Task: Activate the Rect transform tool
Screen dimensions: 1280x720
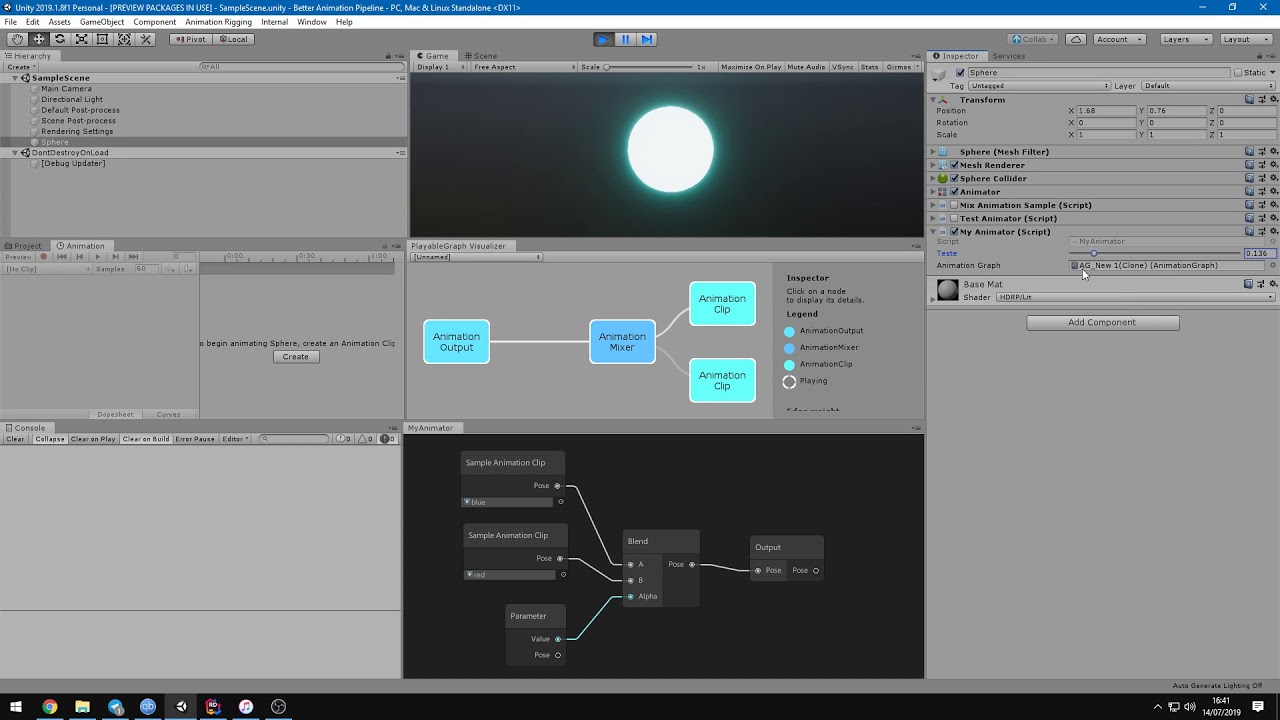Action: coord(103,38)
